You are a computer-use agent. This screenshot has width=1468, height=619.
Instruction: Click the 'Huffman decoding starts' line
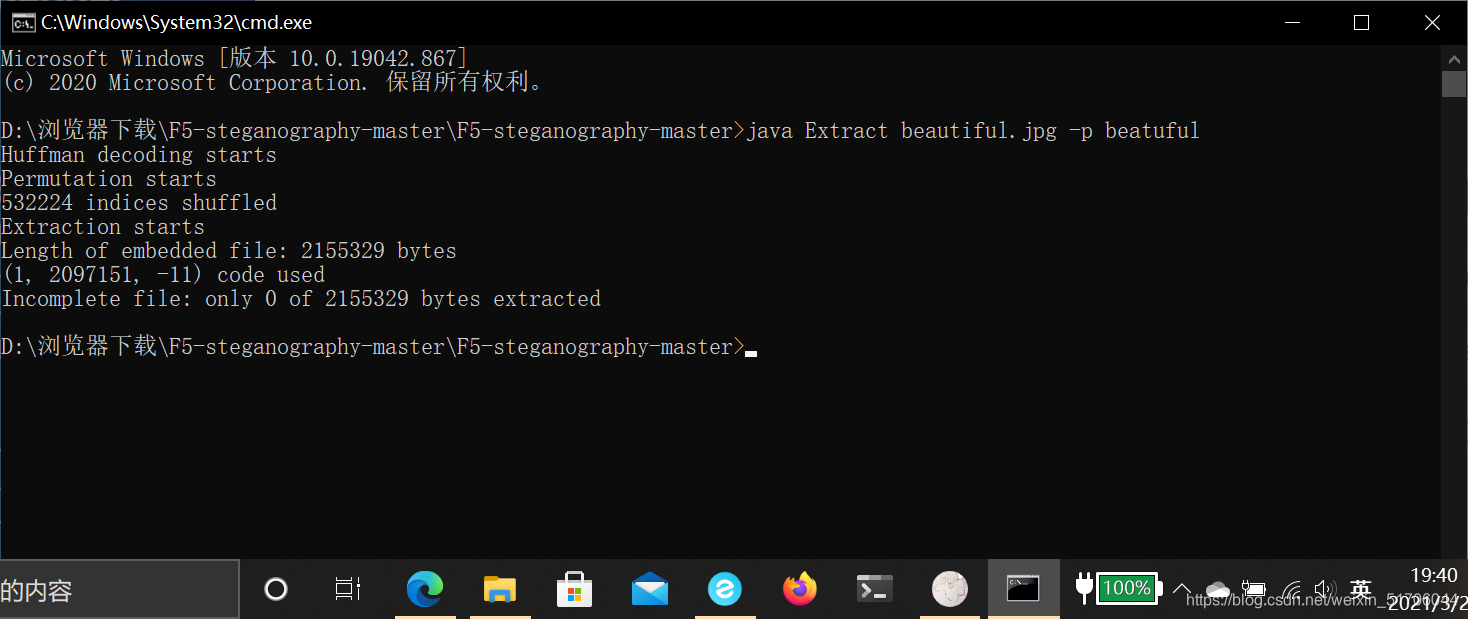coord(139,155)
